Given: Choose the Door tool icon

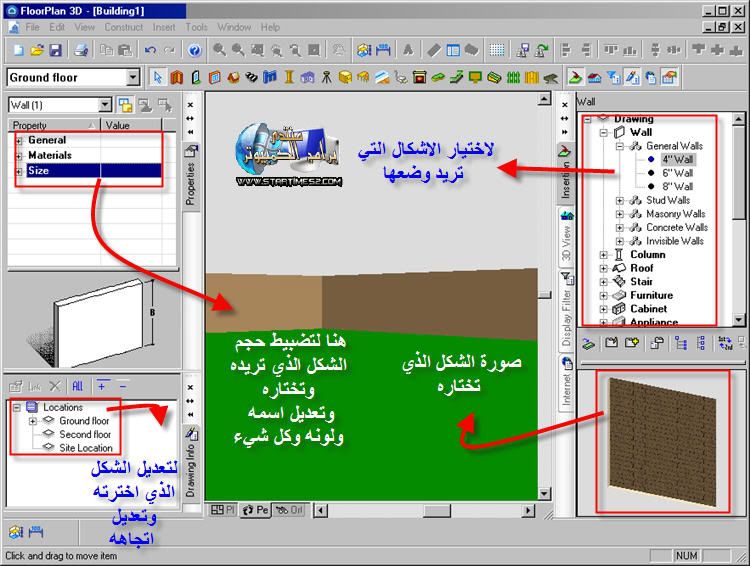Looking at the screenshot, I should click(195, 78).
